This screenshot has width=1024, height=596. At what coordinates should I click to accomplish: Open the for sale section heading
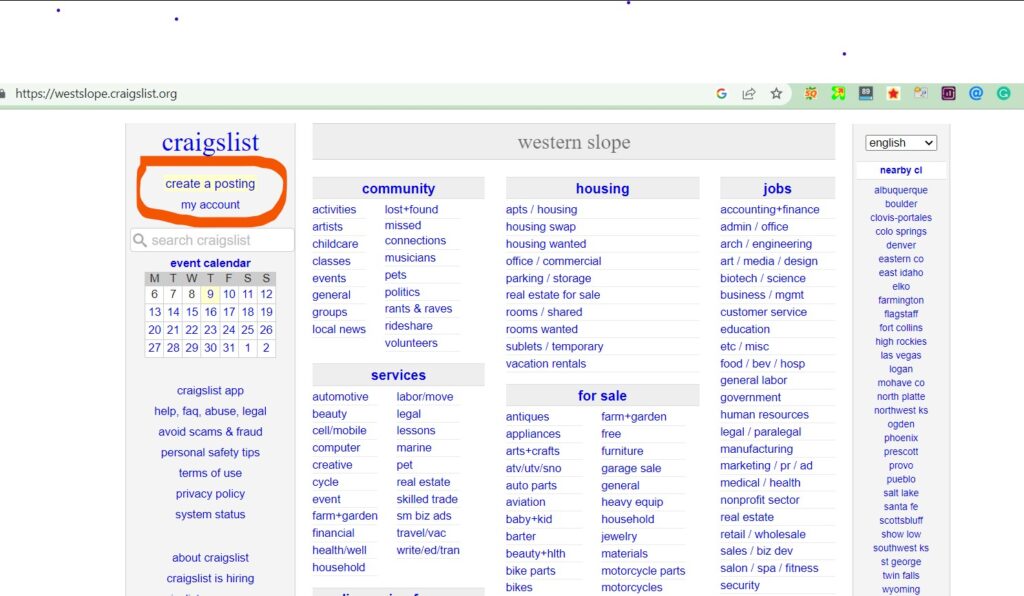tap(602, 396)
